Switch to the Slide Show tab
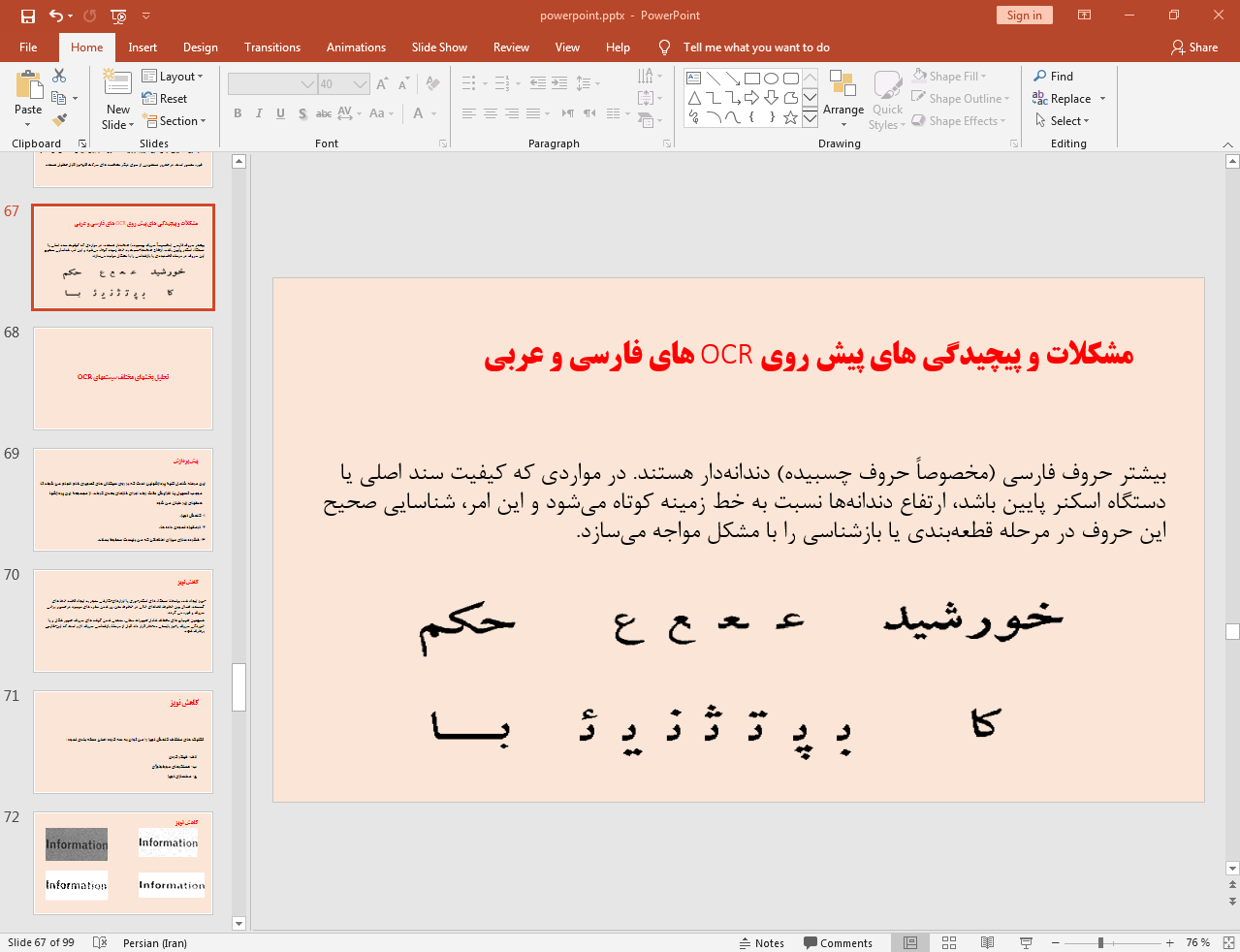The image size is (1240, 952). coord(439,47)
